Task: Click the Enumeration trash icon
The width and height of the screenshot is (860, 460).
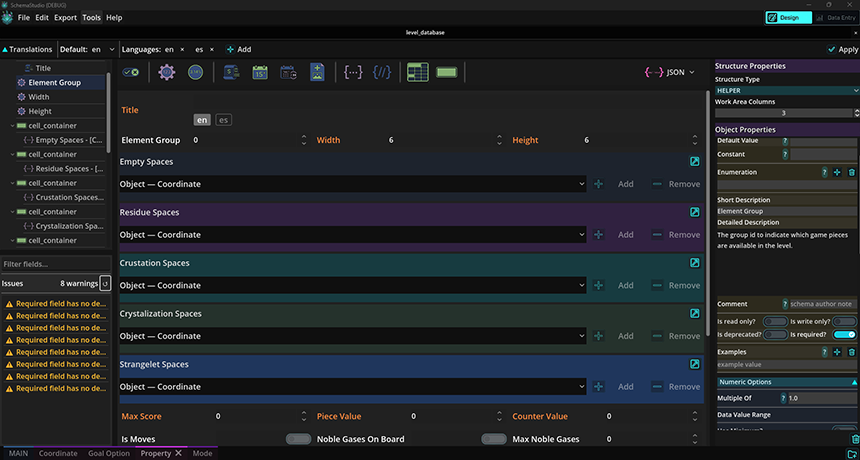Action: pos(851,172)
